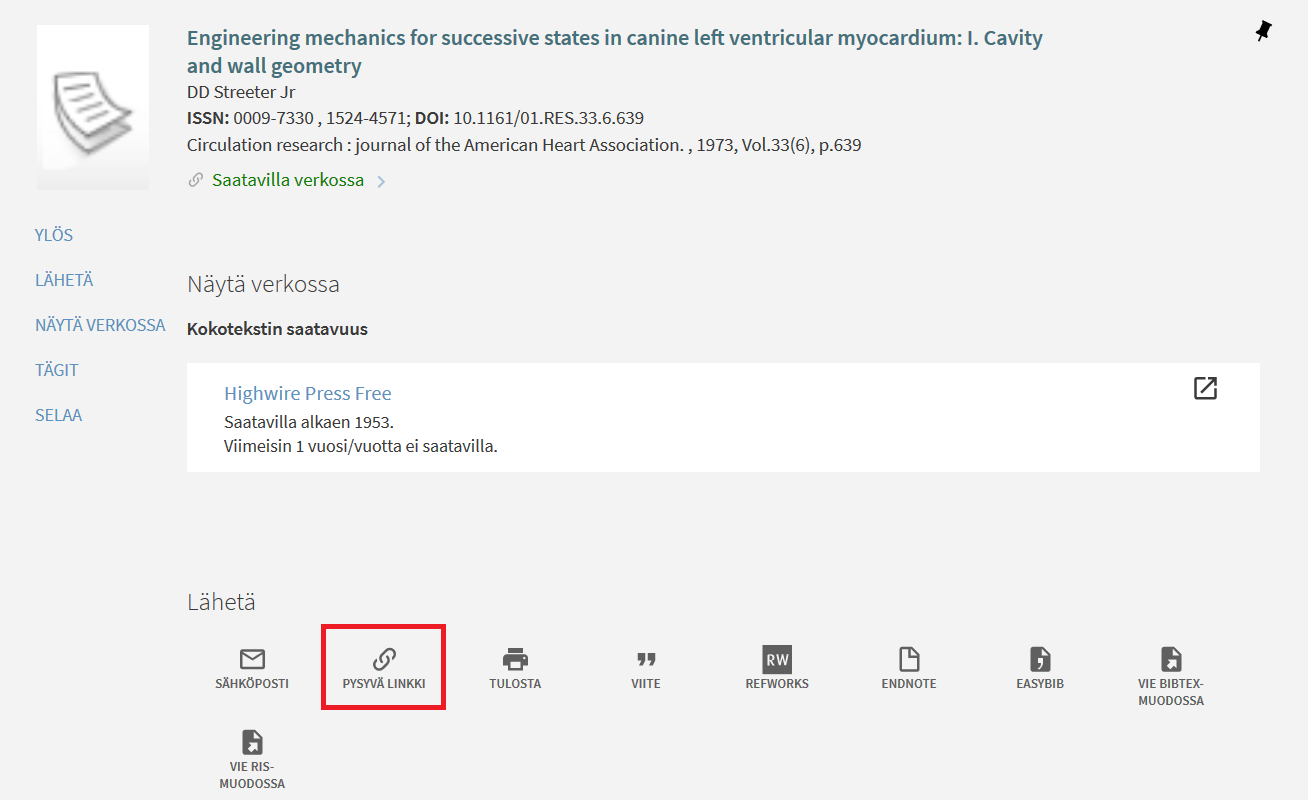Screen dimensions: 1308x800
Task: Click the pin record icon
Action: click(1263, 32)
